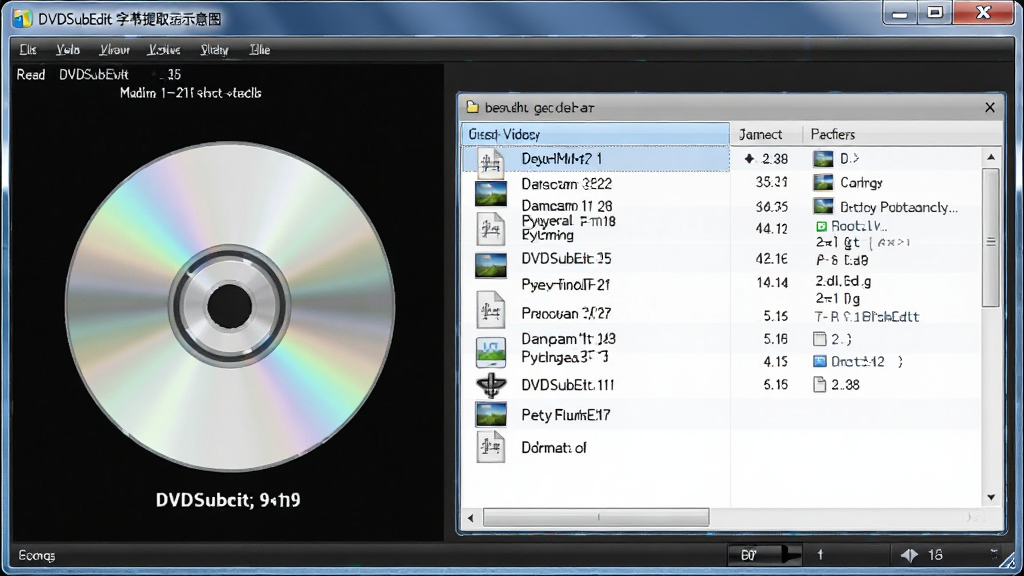Click the green icon beside 'Root.1v..'
Image resolution: width=1024 pixels, height=576 pixels.
tap(822, 226)
